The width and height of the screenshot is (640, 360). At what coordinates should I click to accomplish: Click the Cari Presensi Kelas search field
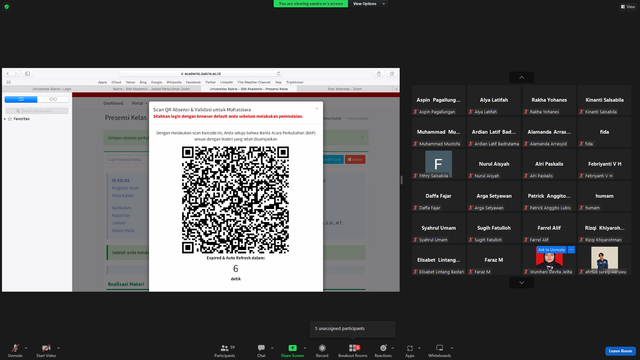(127, 160)
